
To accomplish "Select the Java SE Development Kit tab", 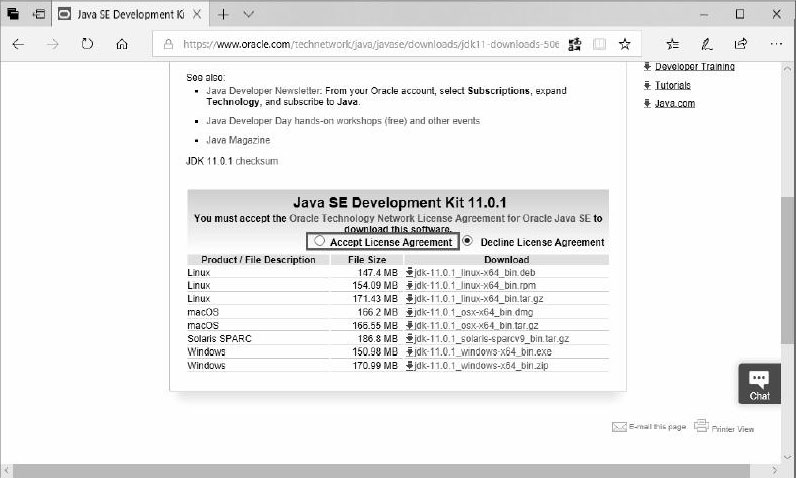I will pyautogui.click(x=129, y=14).
